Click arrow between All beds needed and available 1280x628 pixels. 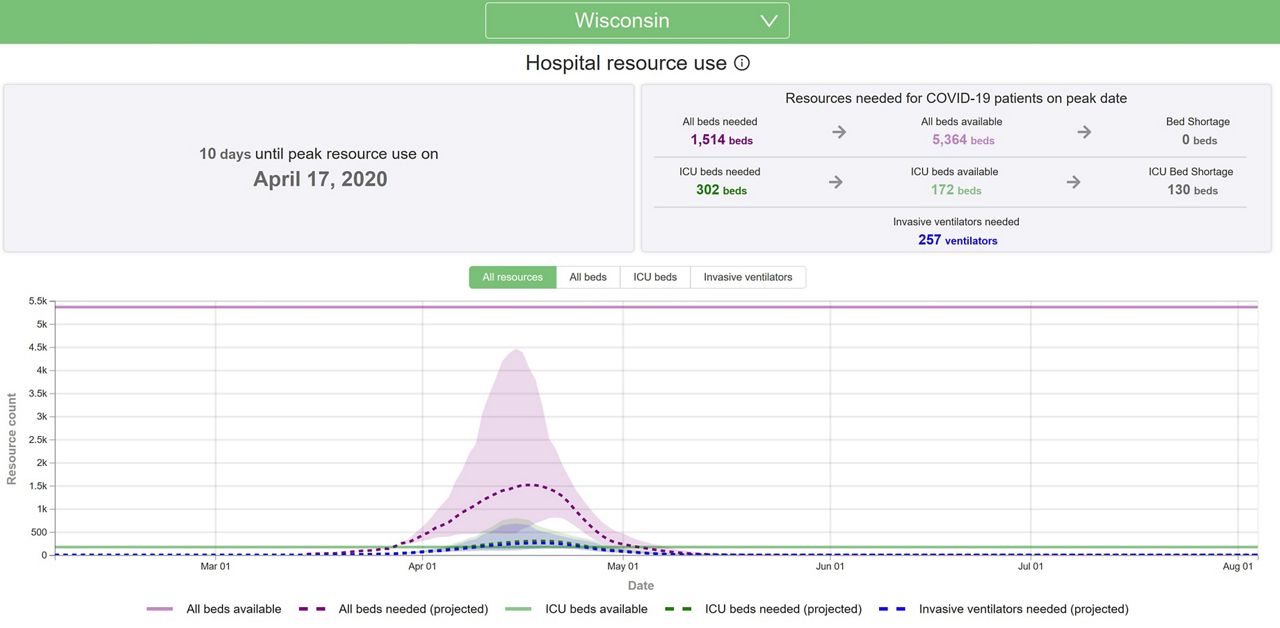click(x=839, y=132)
